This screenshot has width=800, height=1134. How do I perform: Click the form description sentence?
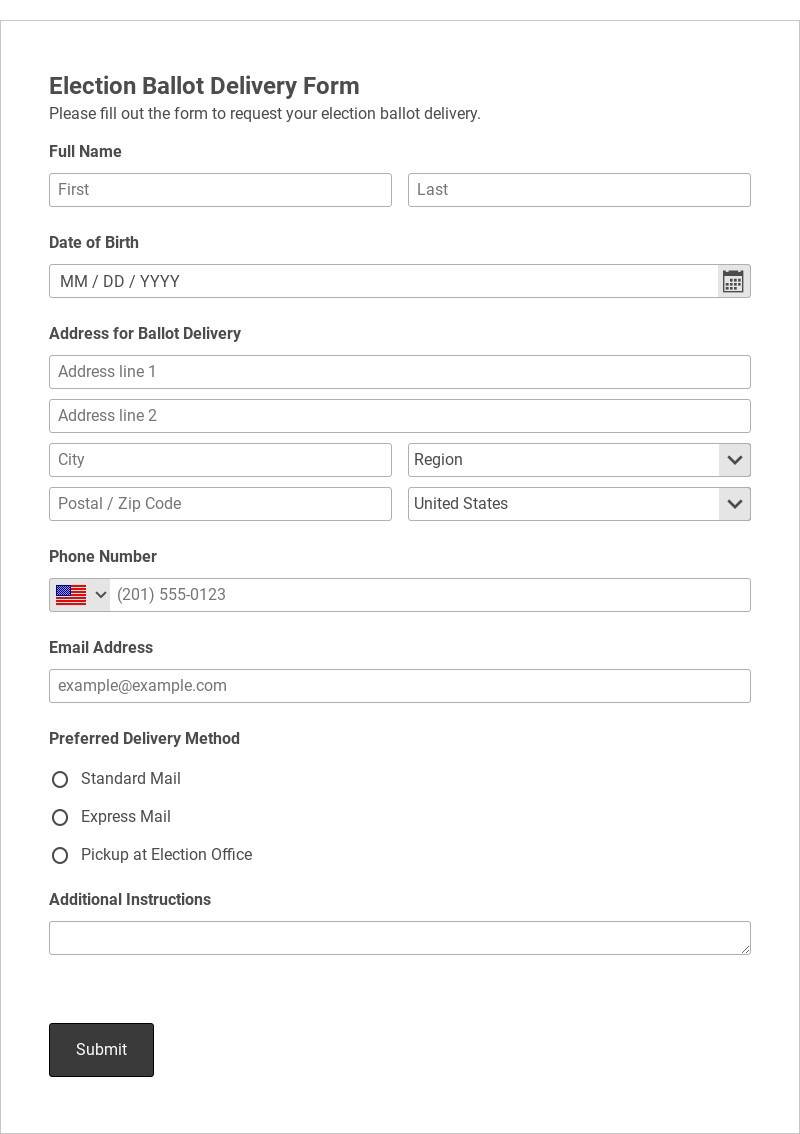pyautogui.click(x=265, y=114)
